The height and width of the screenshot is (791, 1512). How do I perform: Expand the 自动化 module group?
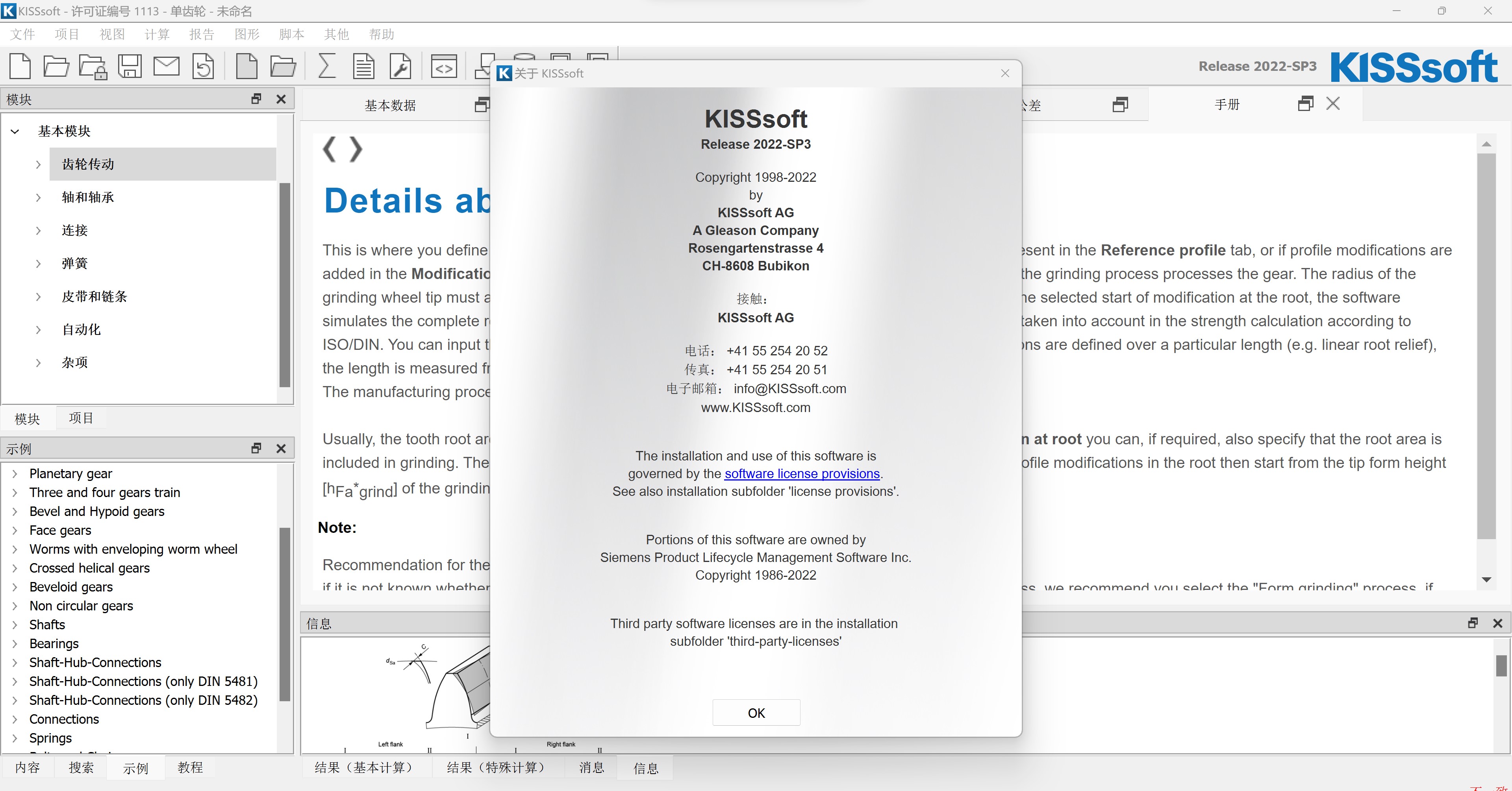[38, 330]
